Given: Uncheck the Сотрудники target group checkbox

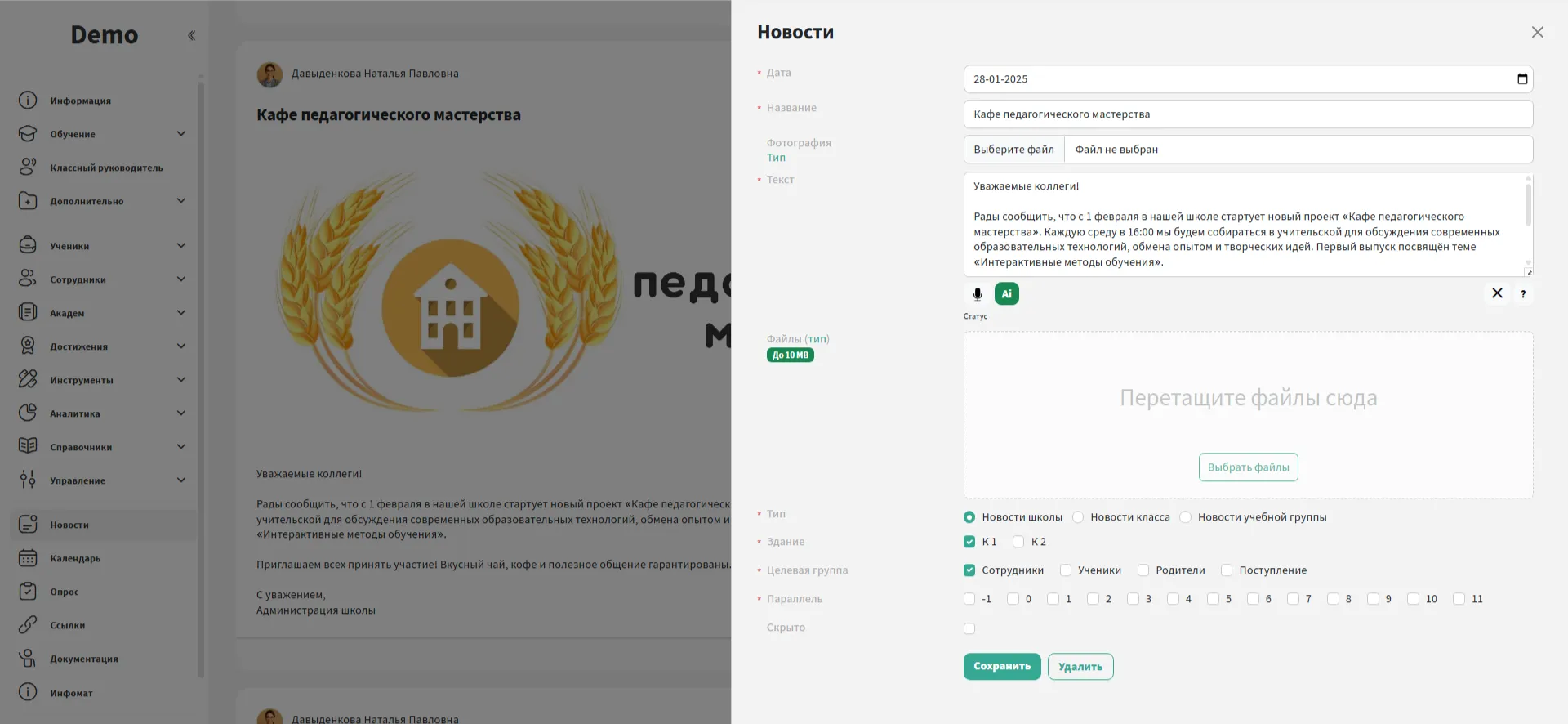Looking at the screenshot, I should click(x=969, y=570).
